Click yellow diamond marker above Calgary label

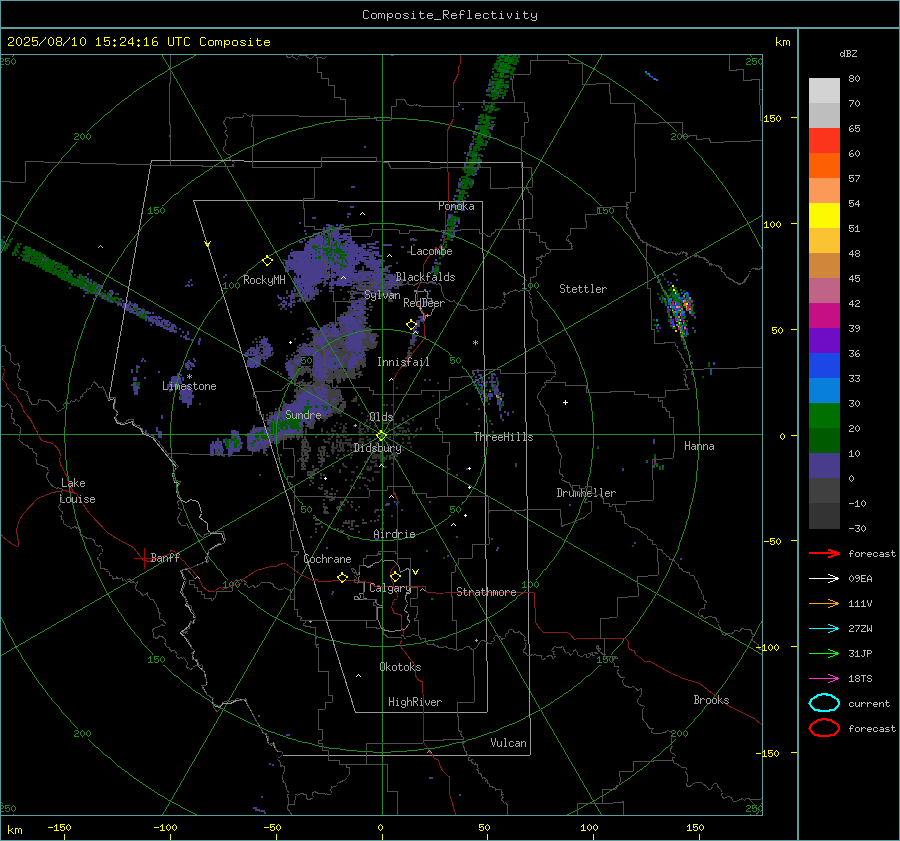[x=395, y=576]
